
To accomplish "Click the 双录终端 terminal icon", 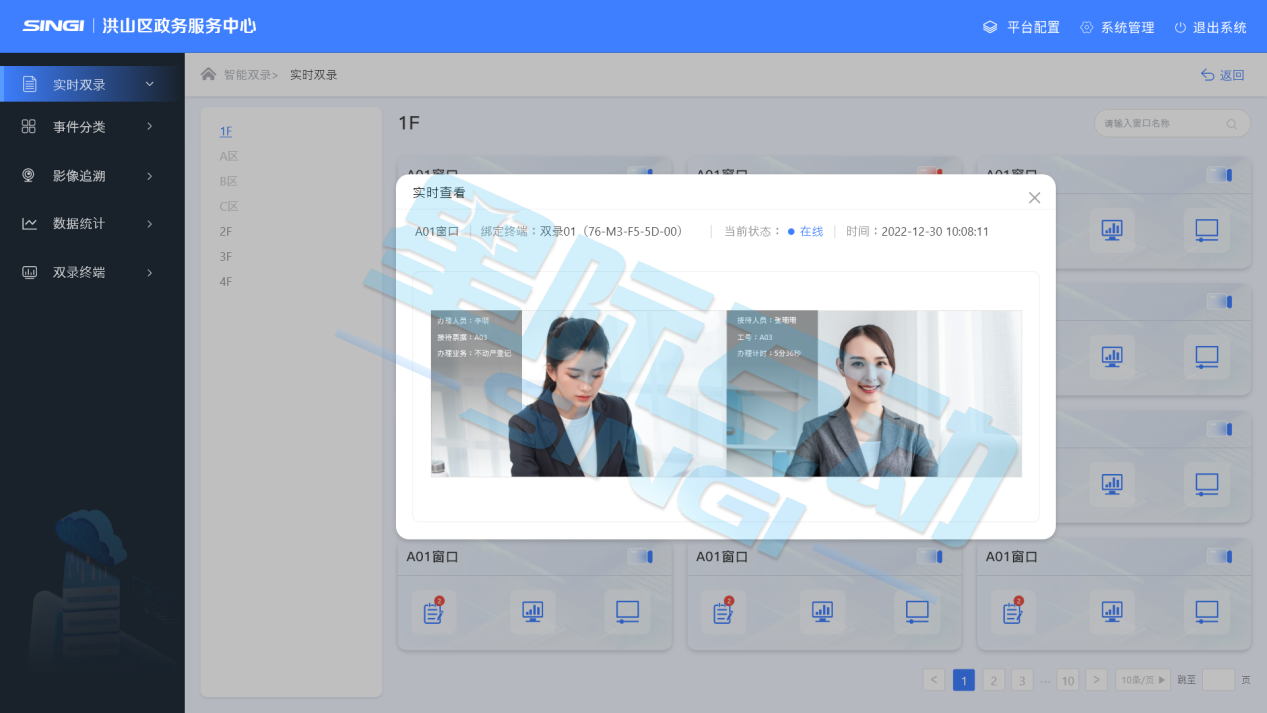I will tap(29, 272).
